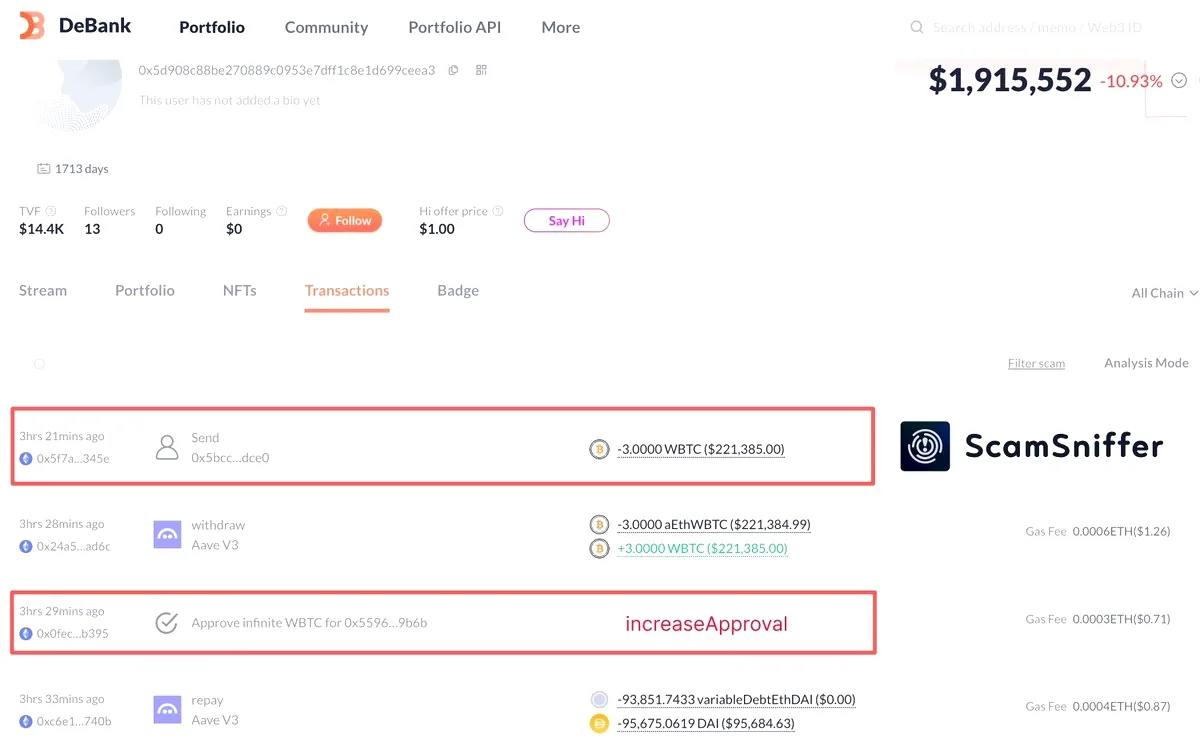Screen dimensions: 1200x738
Task: Select the Transactions tab
Action: pyautogui.click(x=347, y=290)
